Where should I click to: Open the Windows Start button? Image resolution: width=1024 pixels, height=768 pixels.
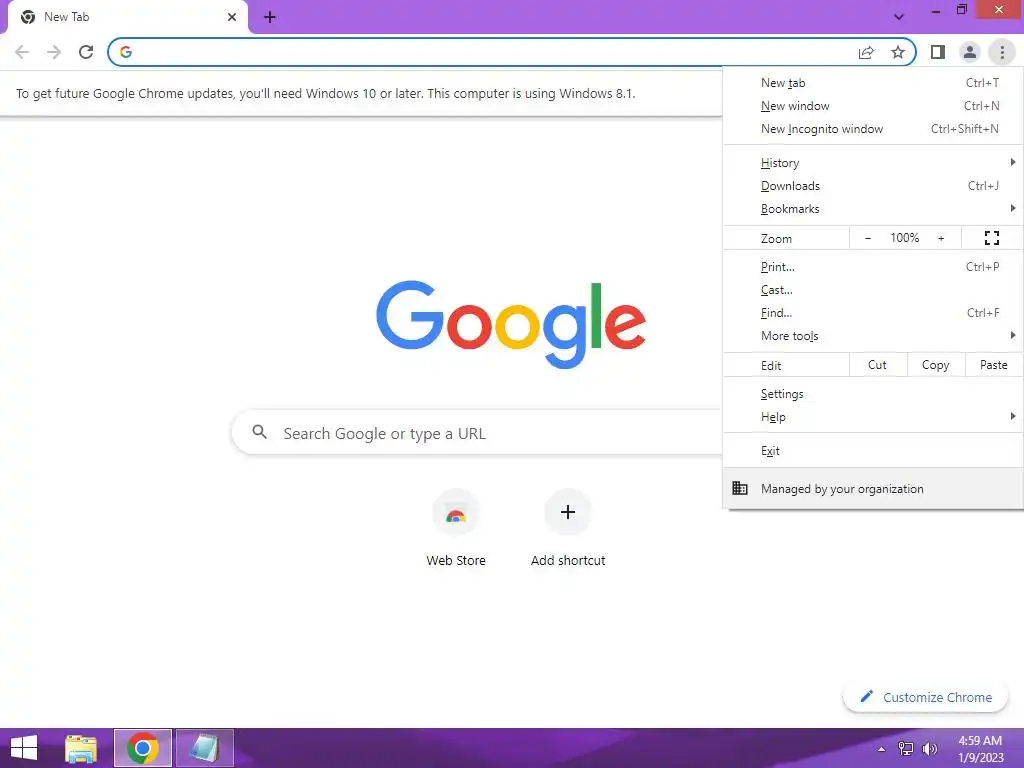(24, 748)
